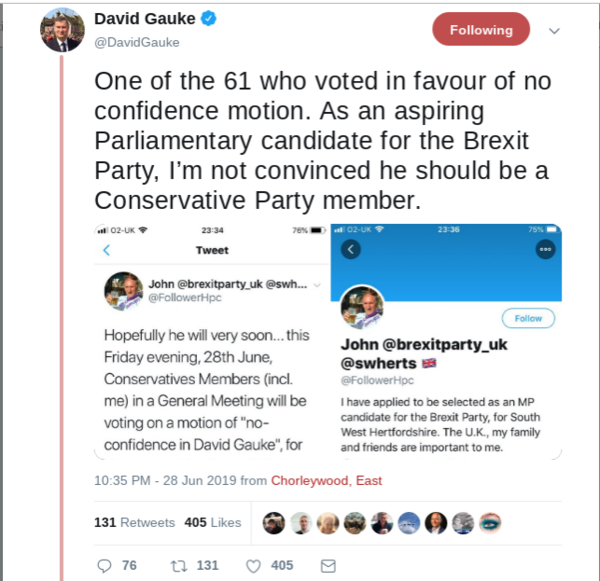View the 405 Likes list
Viewport: 600px width, 581px height.
[x=212, y=522]
